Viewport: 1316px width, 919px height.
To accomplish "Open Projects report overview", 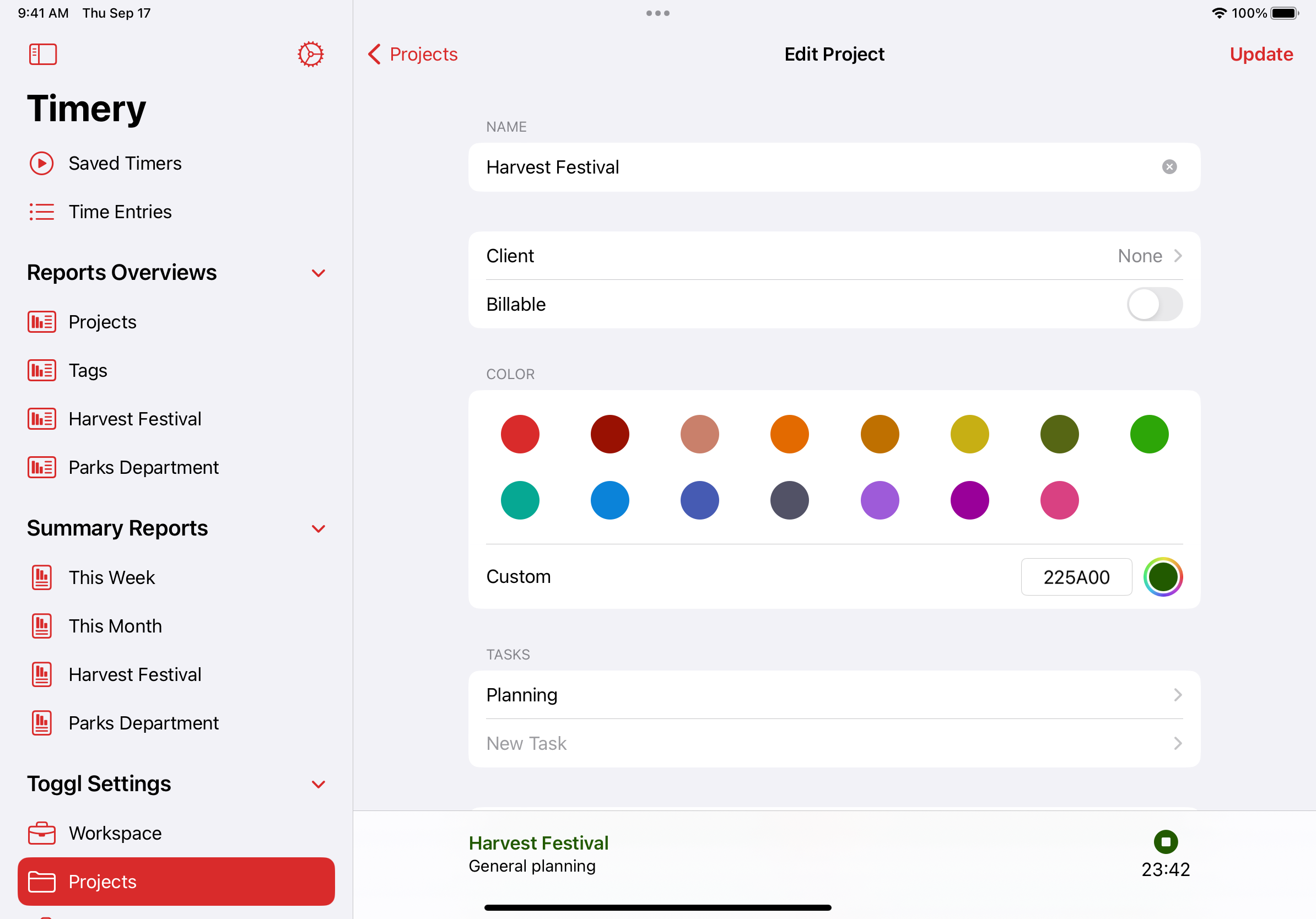I will [176, 322].
